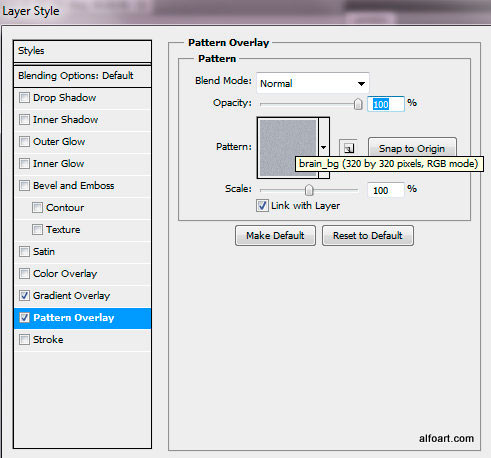The image size is (491, 458).
Task: Open the Blend Mode Normal dropdown
Action: (313, 83)
